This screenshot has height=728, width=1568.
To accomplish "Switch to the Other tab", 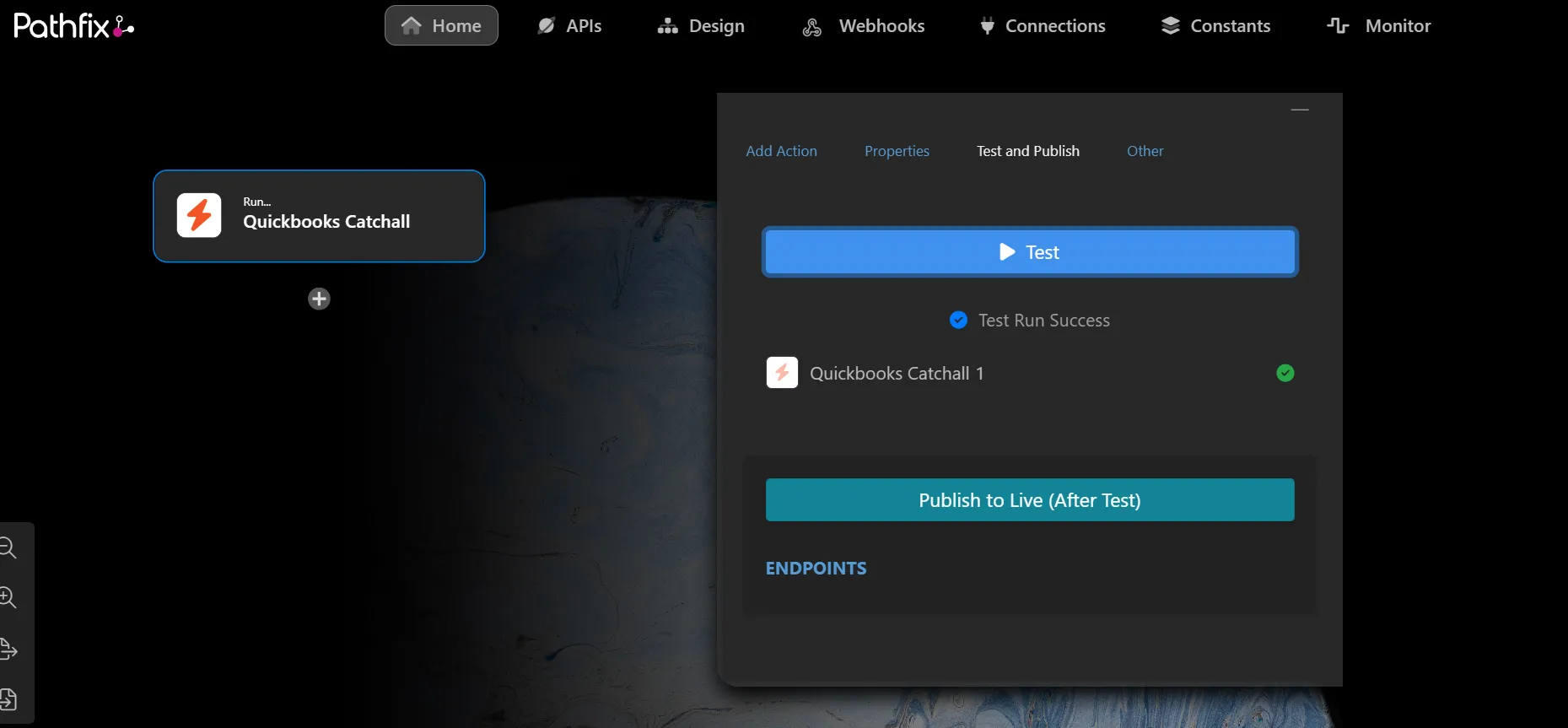I will [x=1145, y=151].
